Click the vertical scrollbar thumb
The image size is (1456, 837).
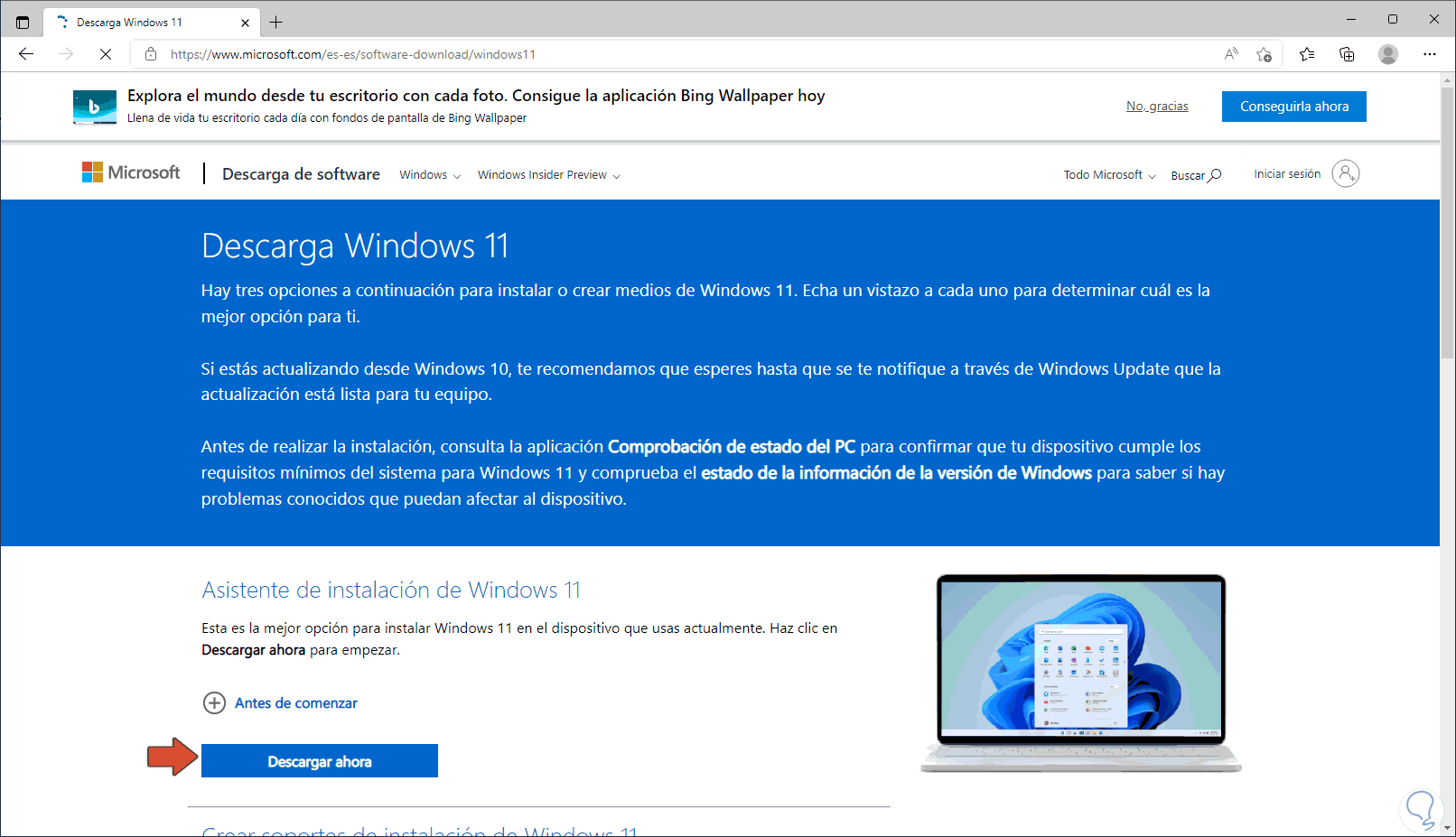point(1448,224)
